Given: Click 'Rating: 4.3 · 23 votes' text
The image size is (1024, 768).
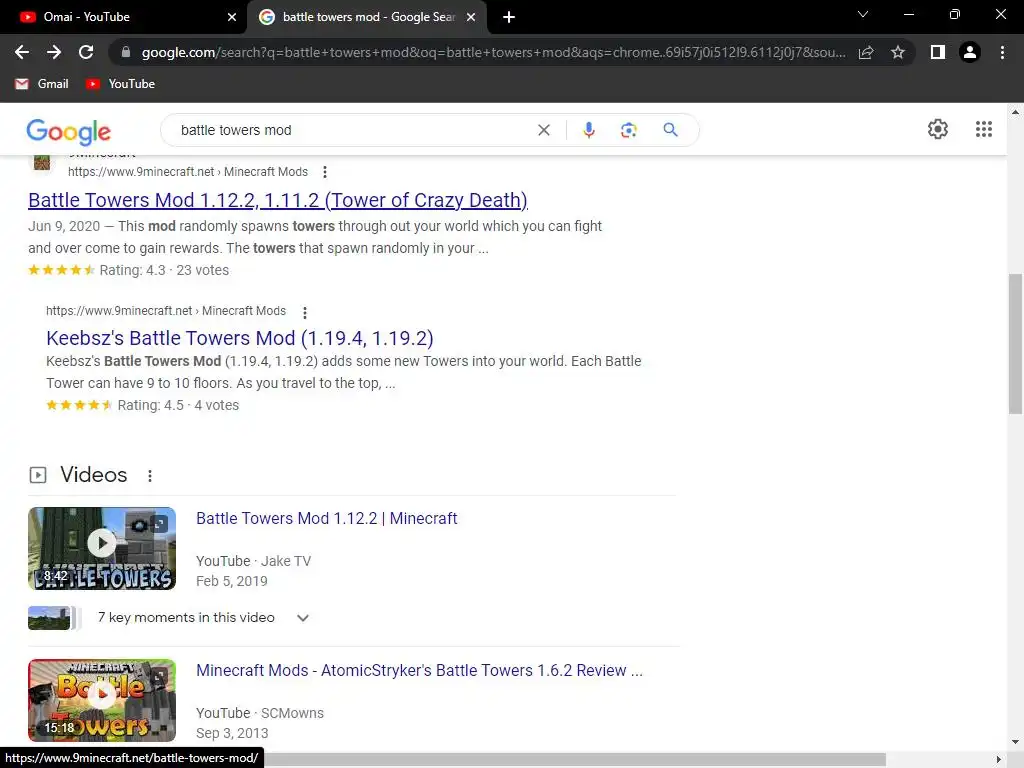Looking at the screenshot, I should tap(164, 270).
